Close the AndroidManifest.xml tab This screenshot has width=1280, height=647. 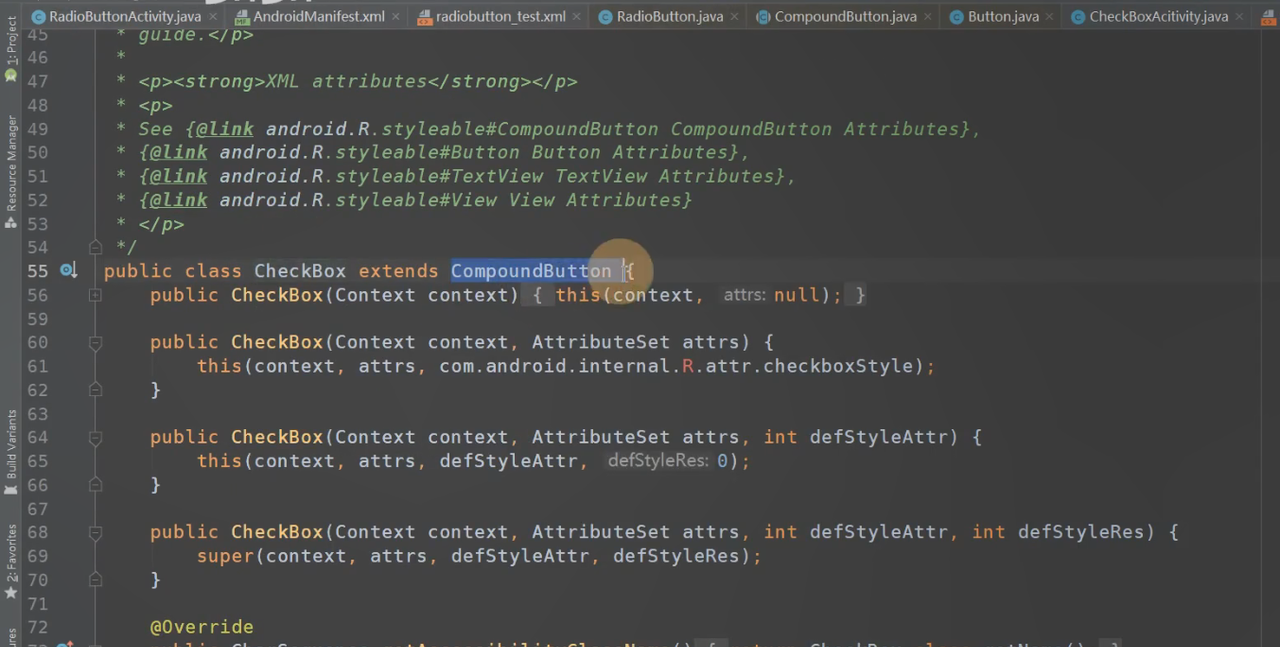pos(397,17)
